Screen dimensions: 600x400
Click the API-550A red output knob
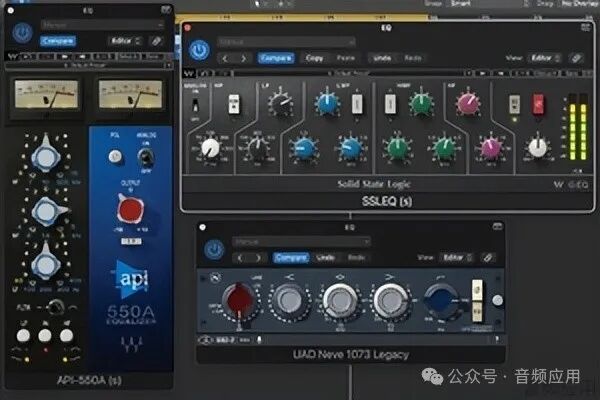(130, 209)
